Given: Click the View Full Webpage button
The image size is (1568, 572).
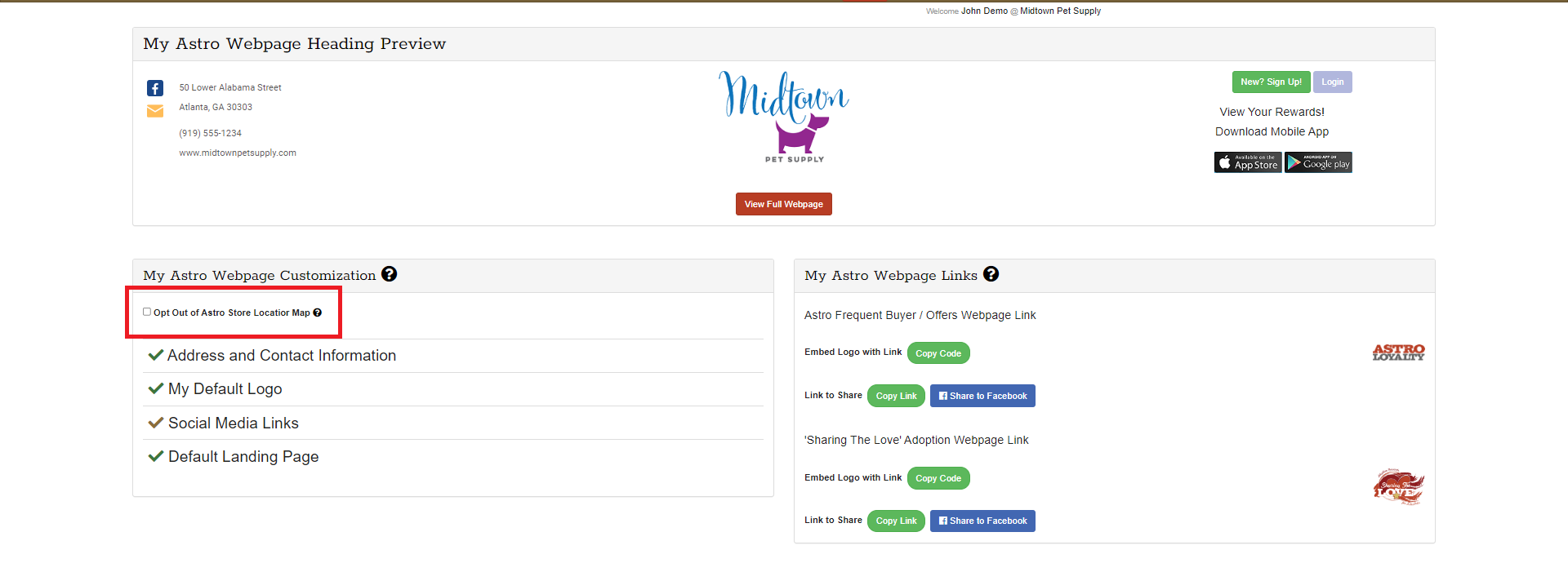Looking at the screenshot, I should point(783,204).
